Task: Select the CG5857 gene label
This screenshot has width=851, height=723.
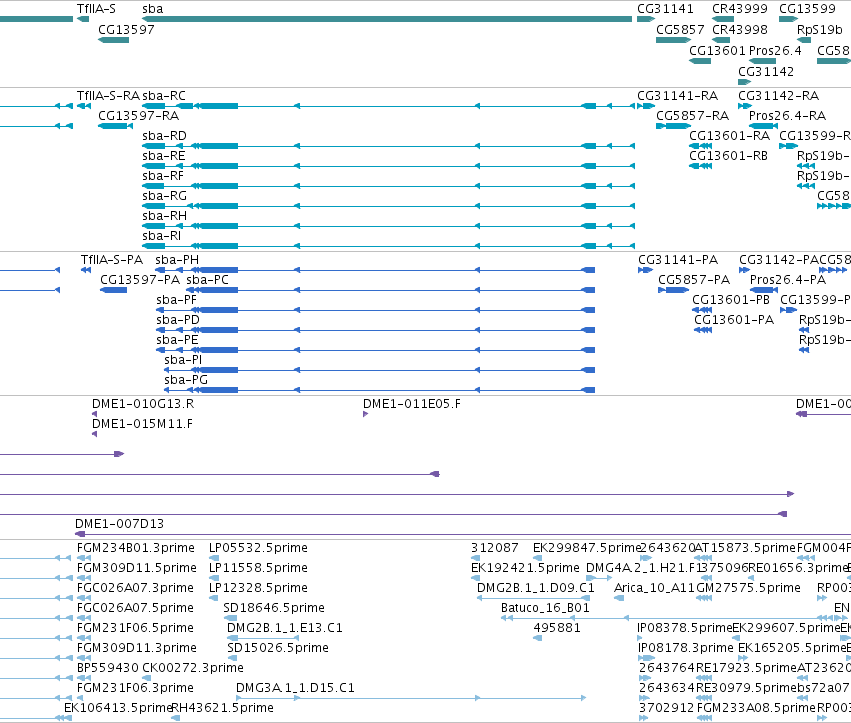Action: pos(680,29)
